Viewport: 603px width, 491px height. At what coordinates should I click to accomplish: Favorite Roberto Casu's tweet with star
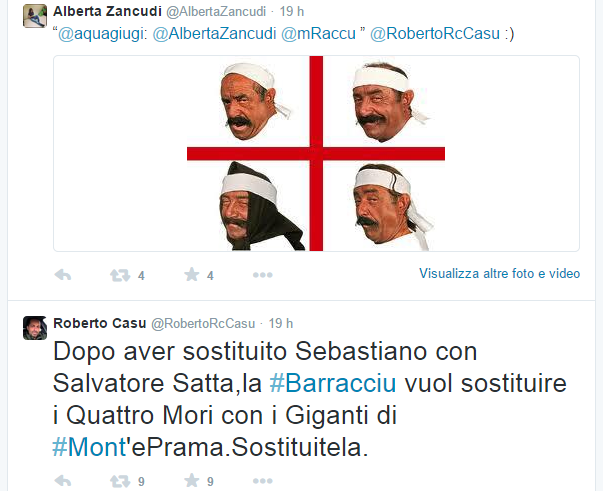(x=192, y=480)
